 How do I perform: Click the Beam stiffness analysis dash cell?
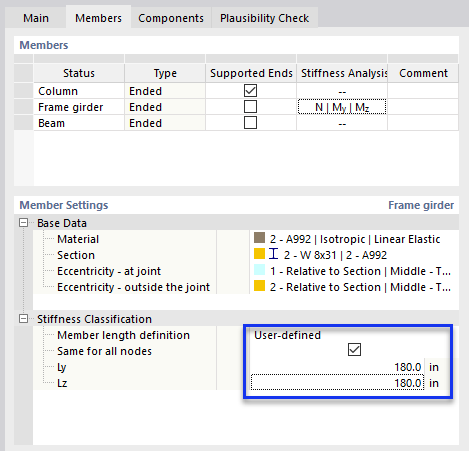(x=342, y=123)
